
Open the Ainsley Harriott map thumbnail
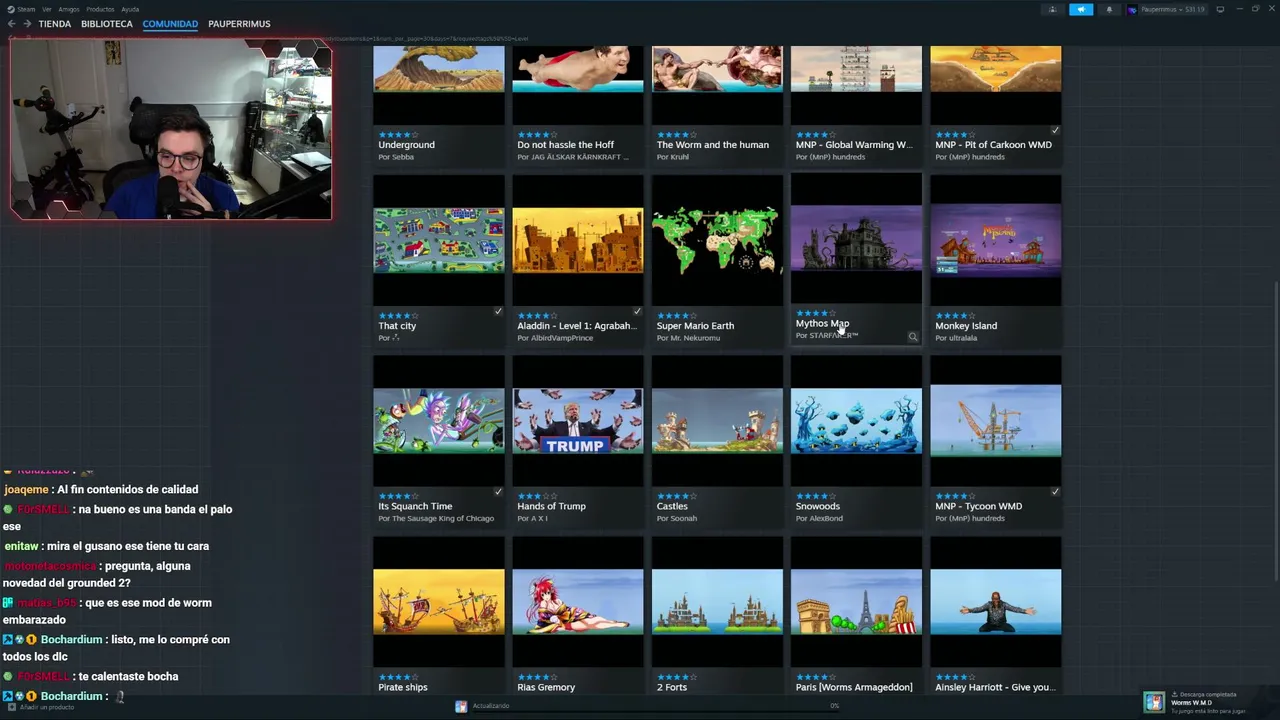point(996,602)
